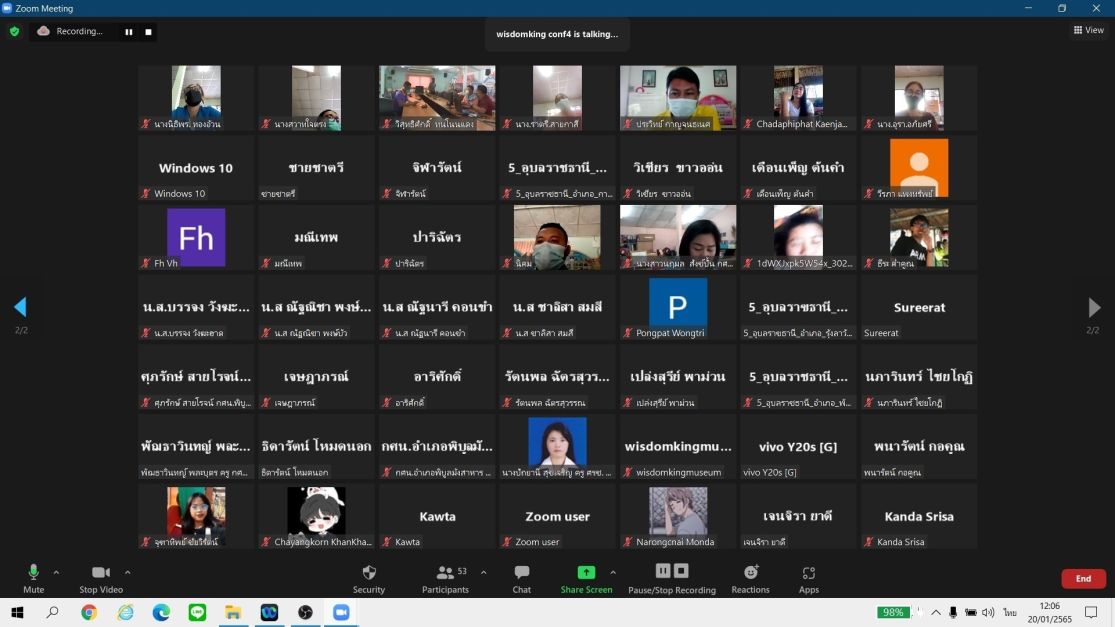Select the Kanda Srisa participant tile
1115x627 pixels.
(919, 516)
